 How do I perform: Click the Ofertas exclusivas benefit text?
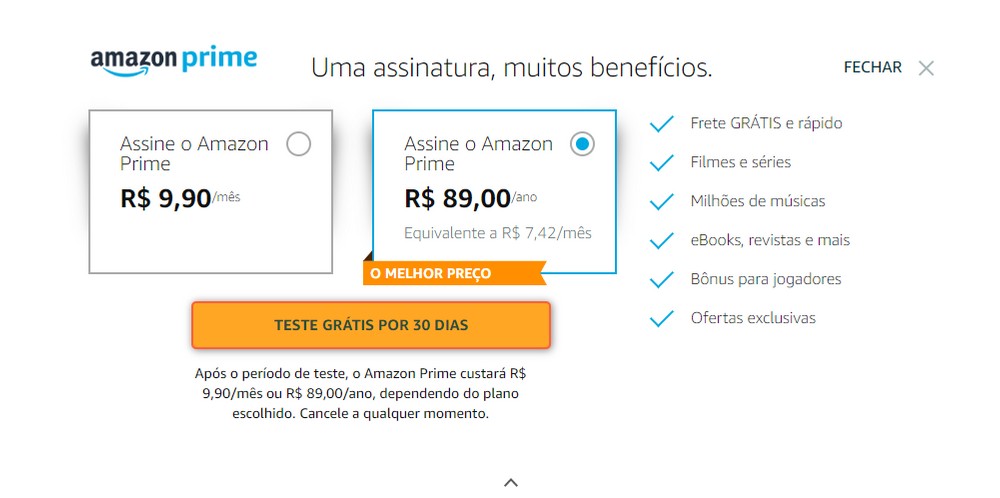point(753,319)
